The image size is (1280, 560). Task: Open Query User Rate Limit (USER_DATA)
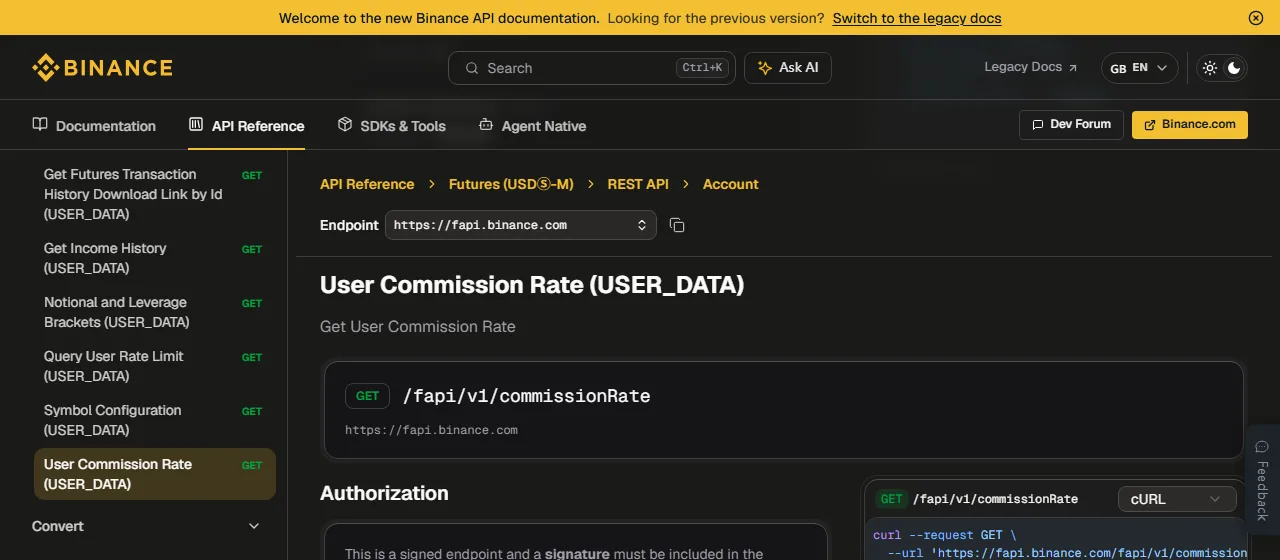pyautogui.click(x=154, y=366)
